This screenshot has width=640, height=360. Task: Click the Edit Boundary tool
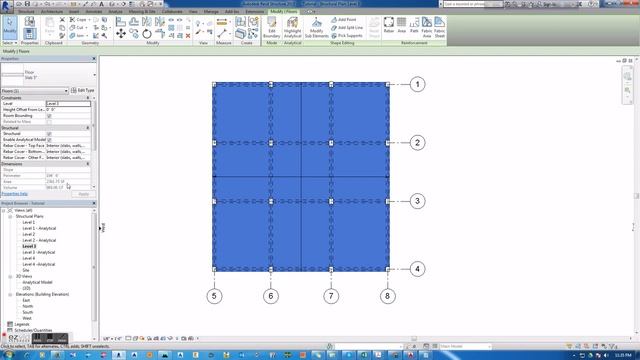(272, 27)
